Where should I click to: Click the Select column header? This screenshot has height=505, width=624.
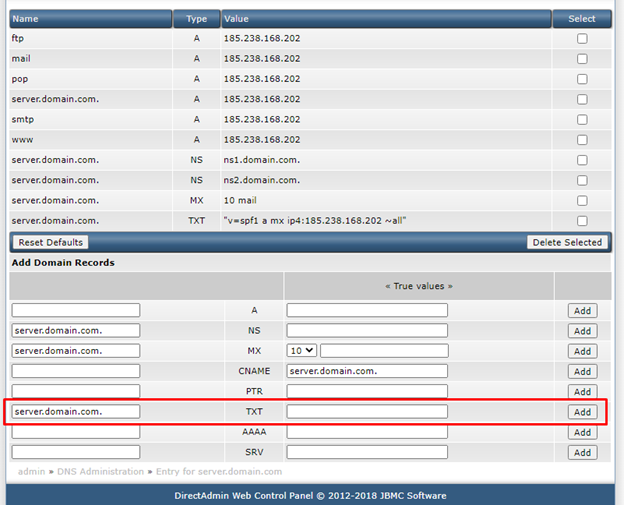582,19
